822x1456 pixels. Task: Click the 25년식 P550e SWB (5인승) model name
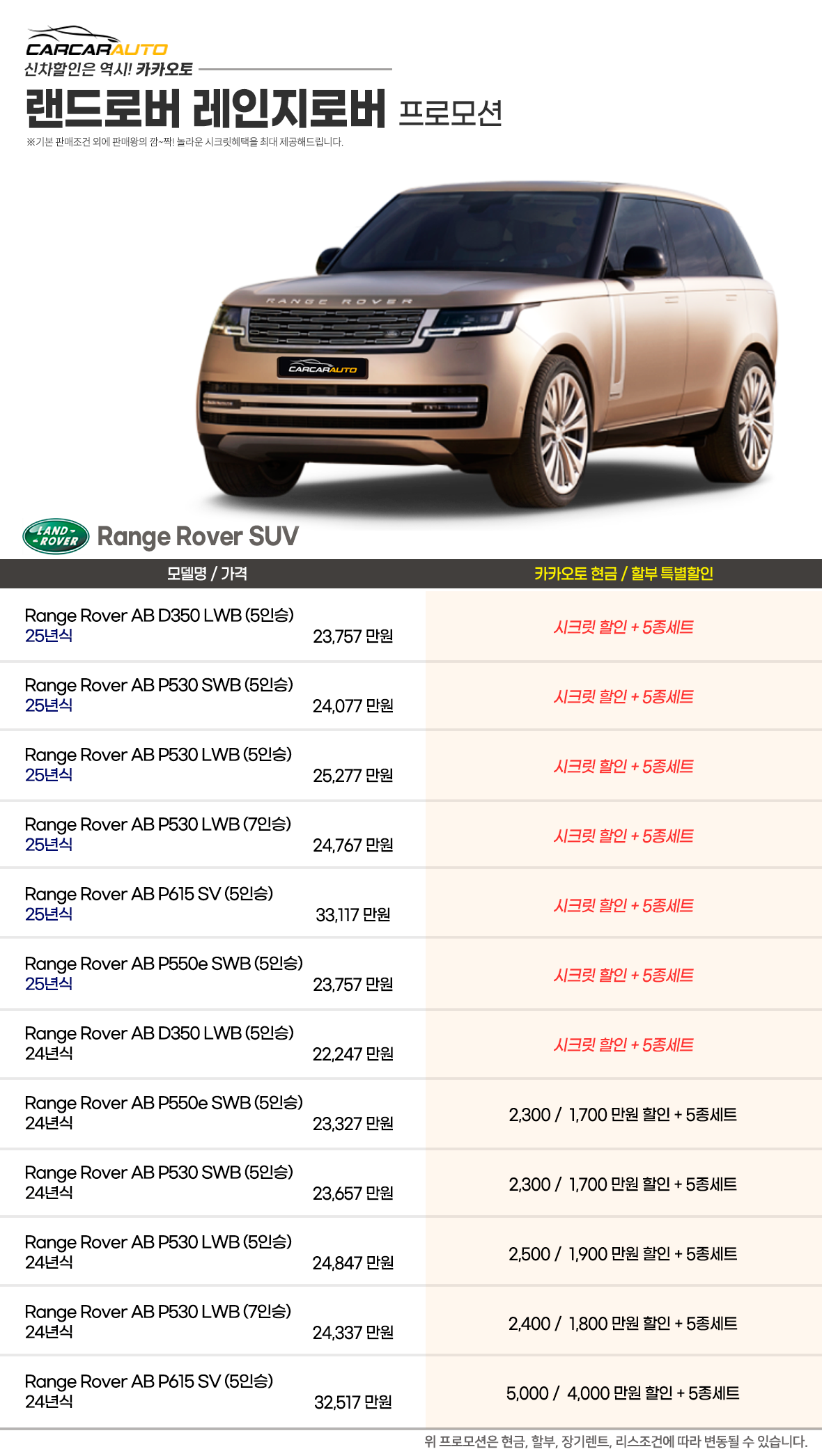[164, 964]
